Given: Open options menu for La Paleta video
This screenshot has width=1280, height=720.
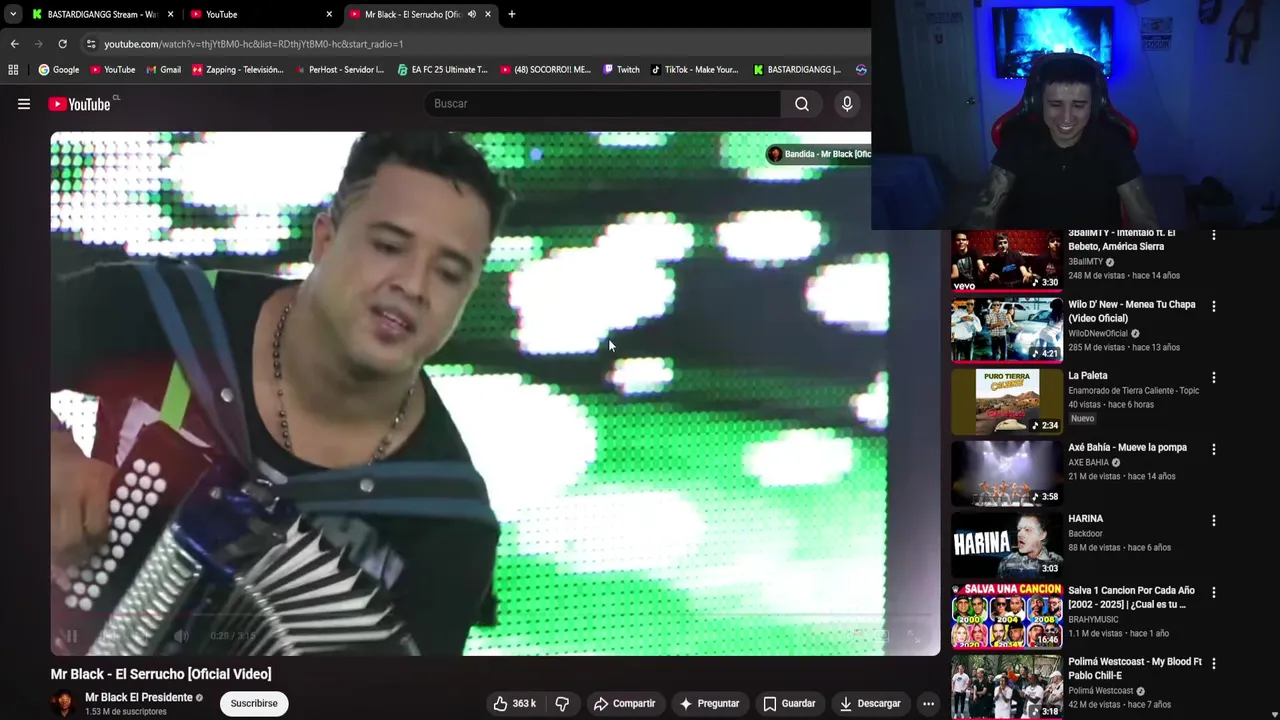Looking at the screenshot, I should click(x=1214, y=378).
